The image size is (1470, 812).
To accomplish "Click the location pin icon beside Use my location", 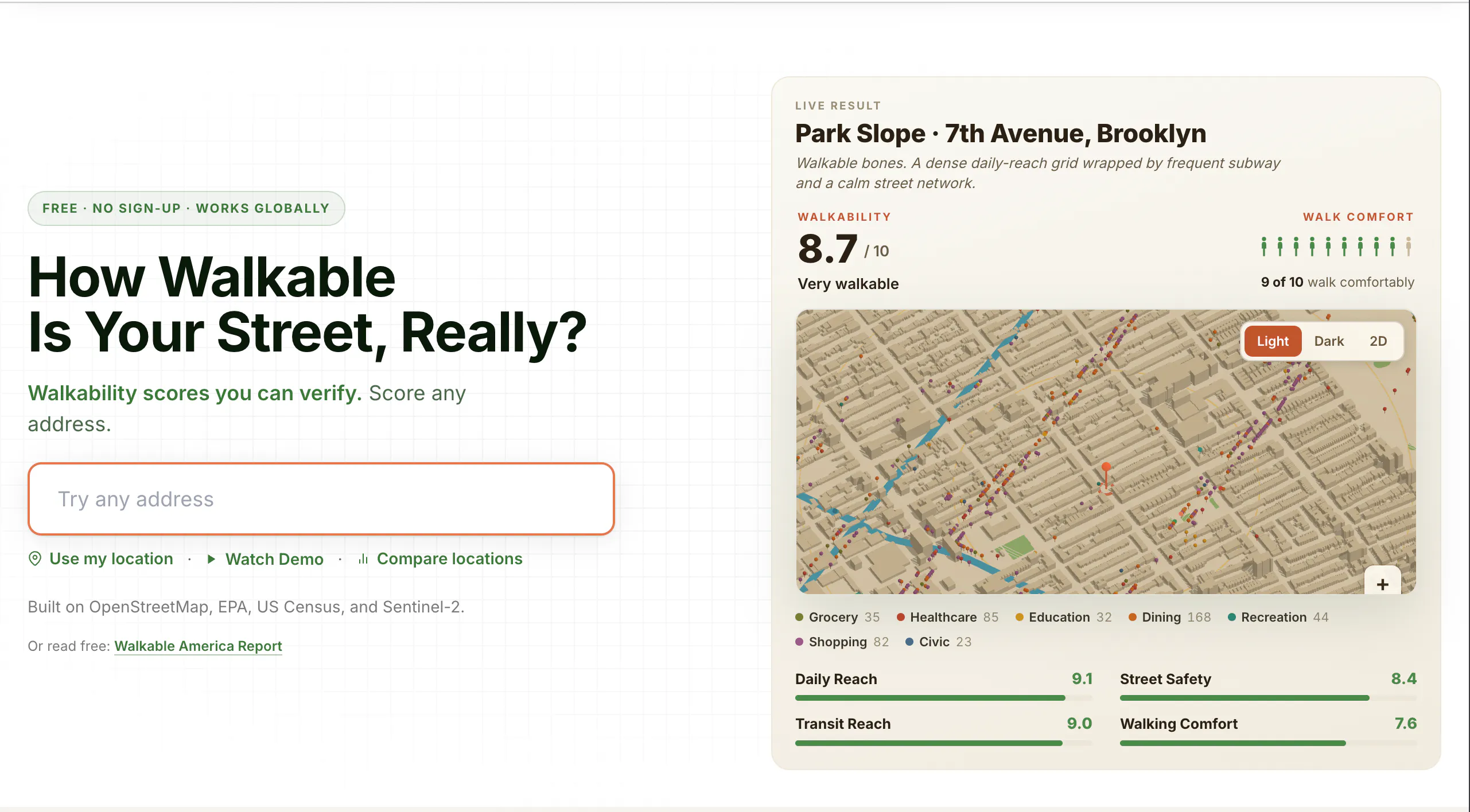I will 35,559.
